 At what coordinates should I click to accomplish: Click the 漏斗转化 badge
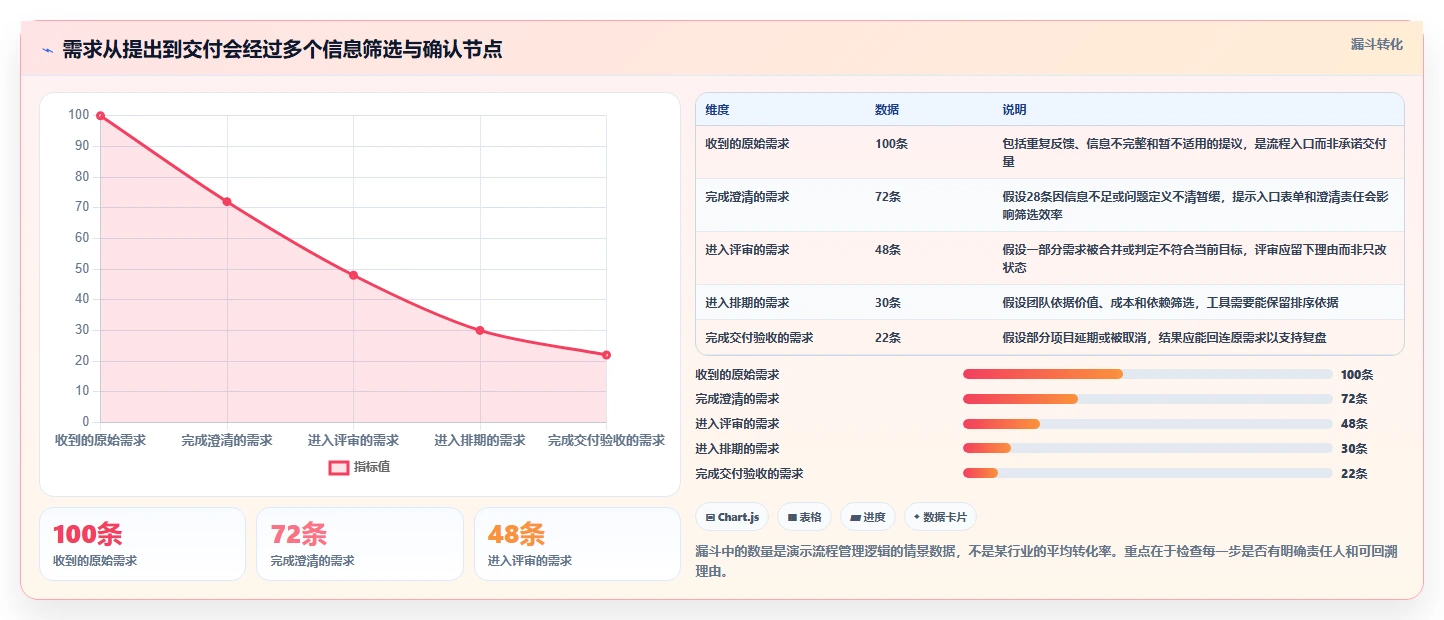pos(1377,45)
